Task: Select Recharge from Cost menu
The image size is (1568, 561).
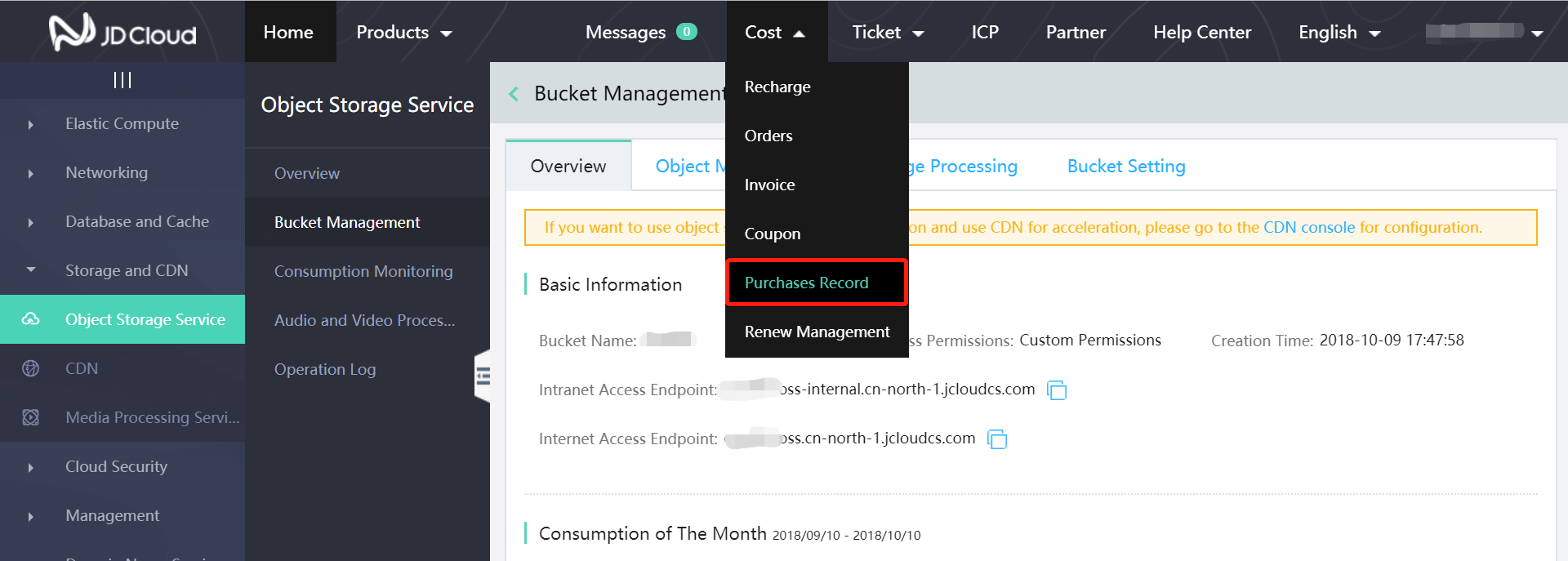Action: pos(817,87)
